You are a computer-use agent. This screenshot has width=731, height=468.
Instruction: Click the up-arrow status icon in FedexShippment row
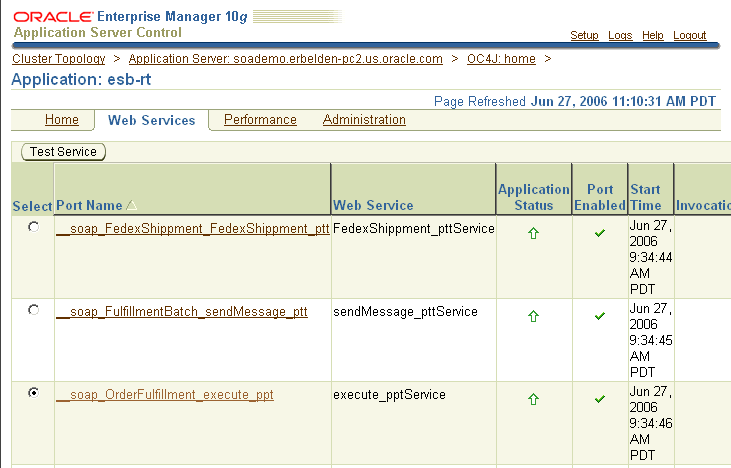[x=533, y=233]
